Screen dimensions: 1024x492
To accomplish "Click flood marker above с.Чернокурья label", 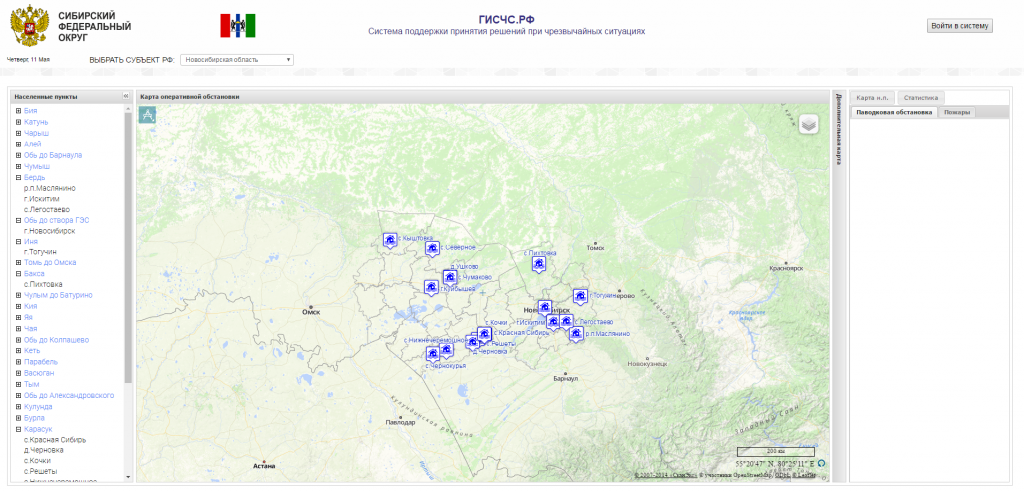I will click(x=433, y=352).
